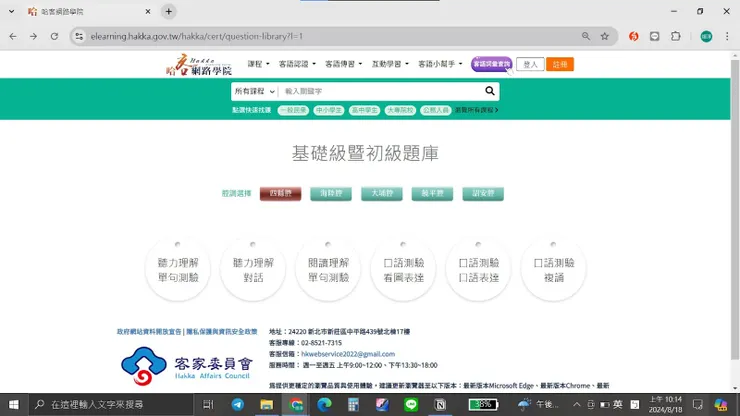Click the purple 客語詞彙查詢 button

point(491,64)
